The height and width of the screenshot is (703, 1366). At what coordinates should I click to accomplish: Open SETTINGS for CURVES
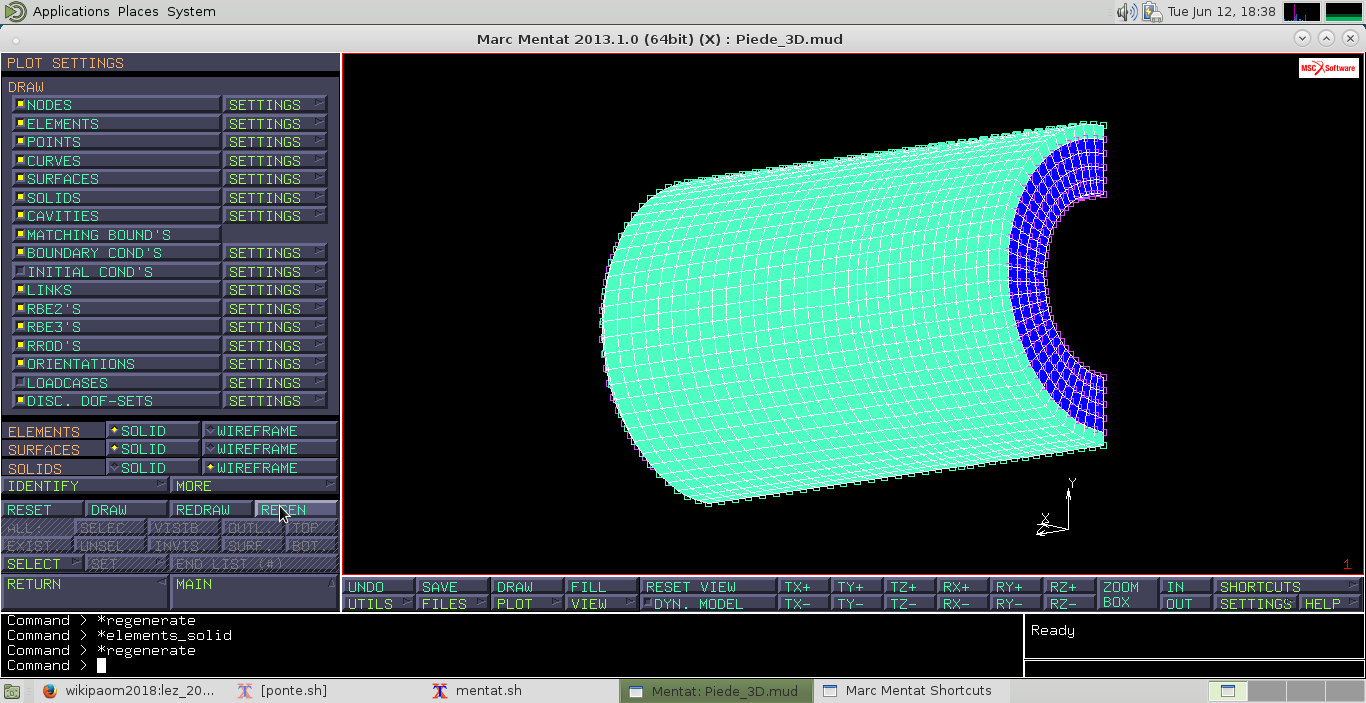275,161
